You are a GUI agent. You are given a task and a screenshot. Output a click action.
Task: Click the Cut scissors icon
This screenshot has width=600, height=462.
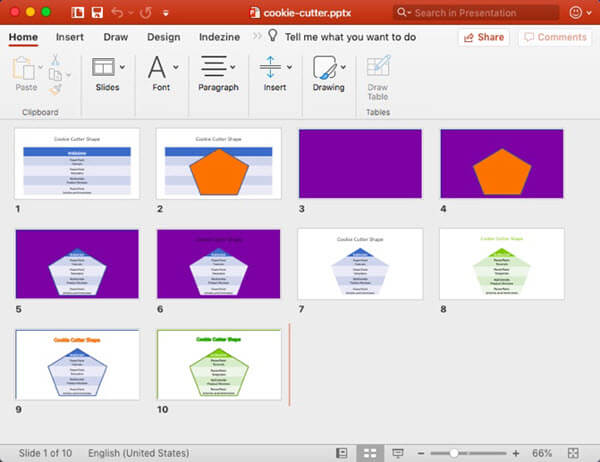point(55,60)
